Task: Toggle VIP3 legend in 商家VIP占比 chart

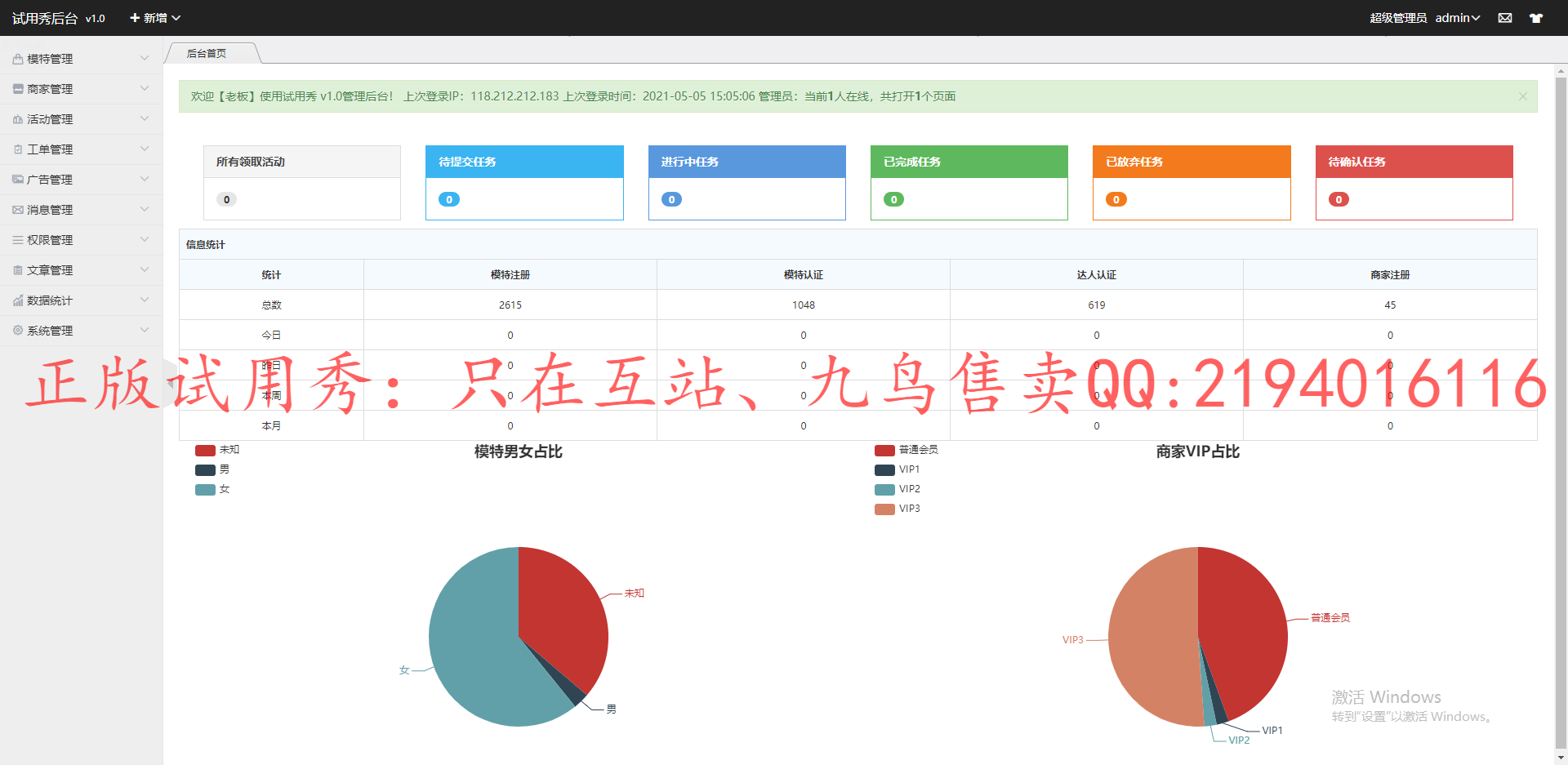Action: 897,509
